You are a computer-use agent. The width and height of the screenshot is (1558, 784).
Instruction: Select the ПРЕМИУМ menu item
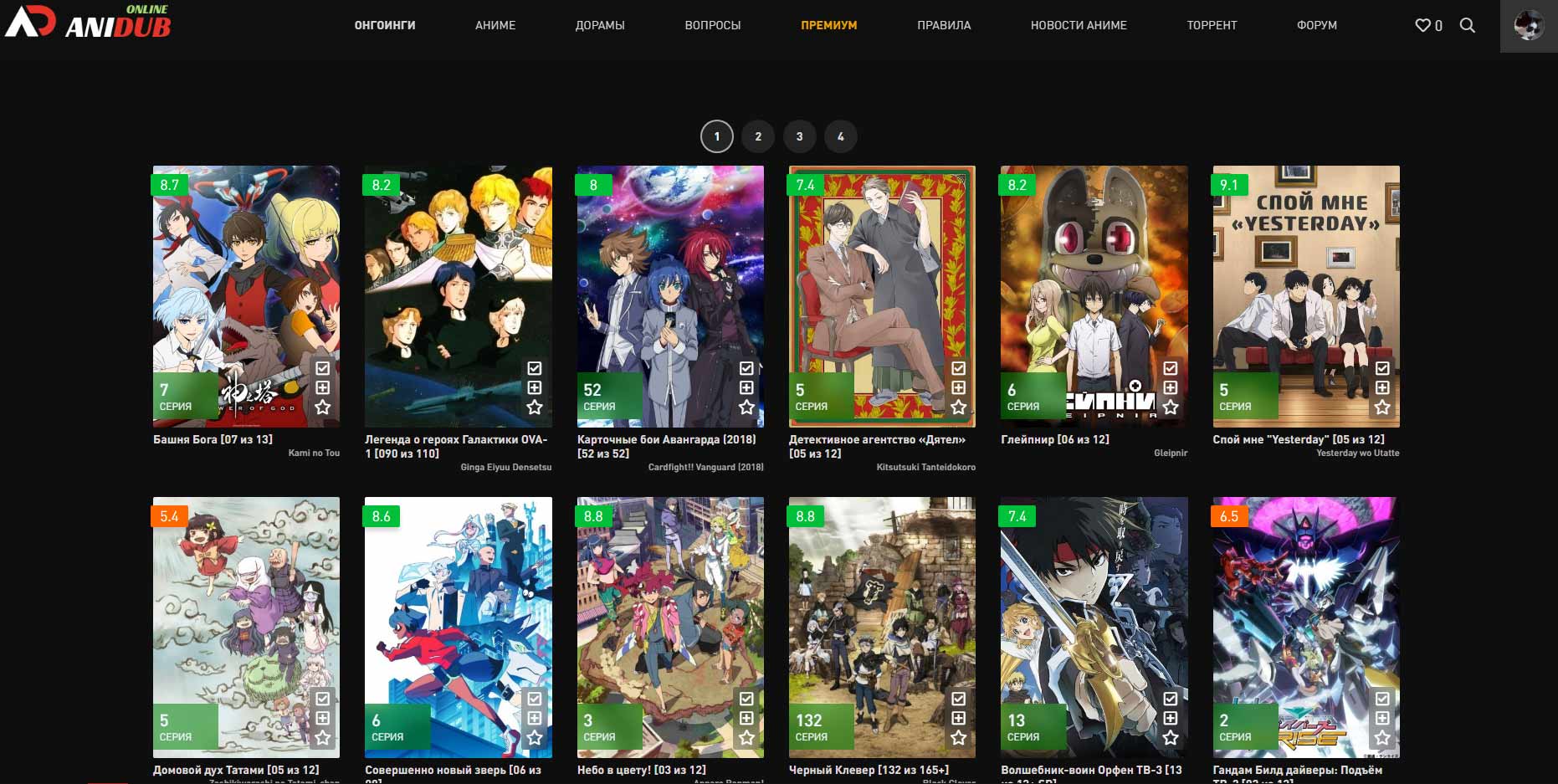(x=829, y=25)
